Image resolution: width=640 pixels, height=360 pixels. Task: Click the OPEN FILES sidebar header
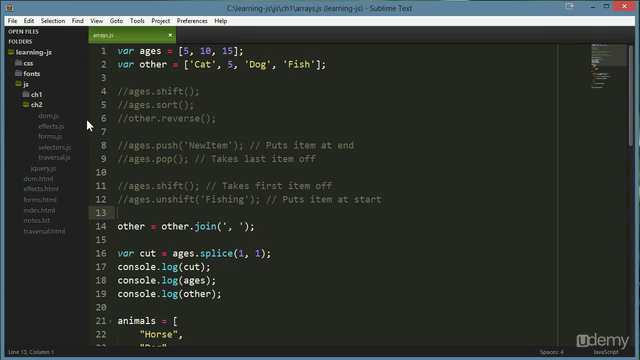23,31
